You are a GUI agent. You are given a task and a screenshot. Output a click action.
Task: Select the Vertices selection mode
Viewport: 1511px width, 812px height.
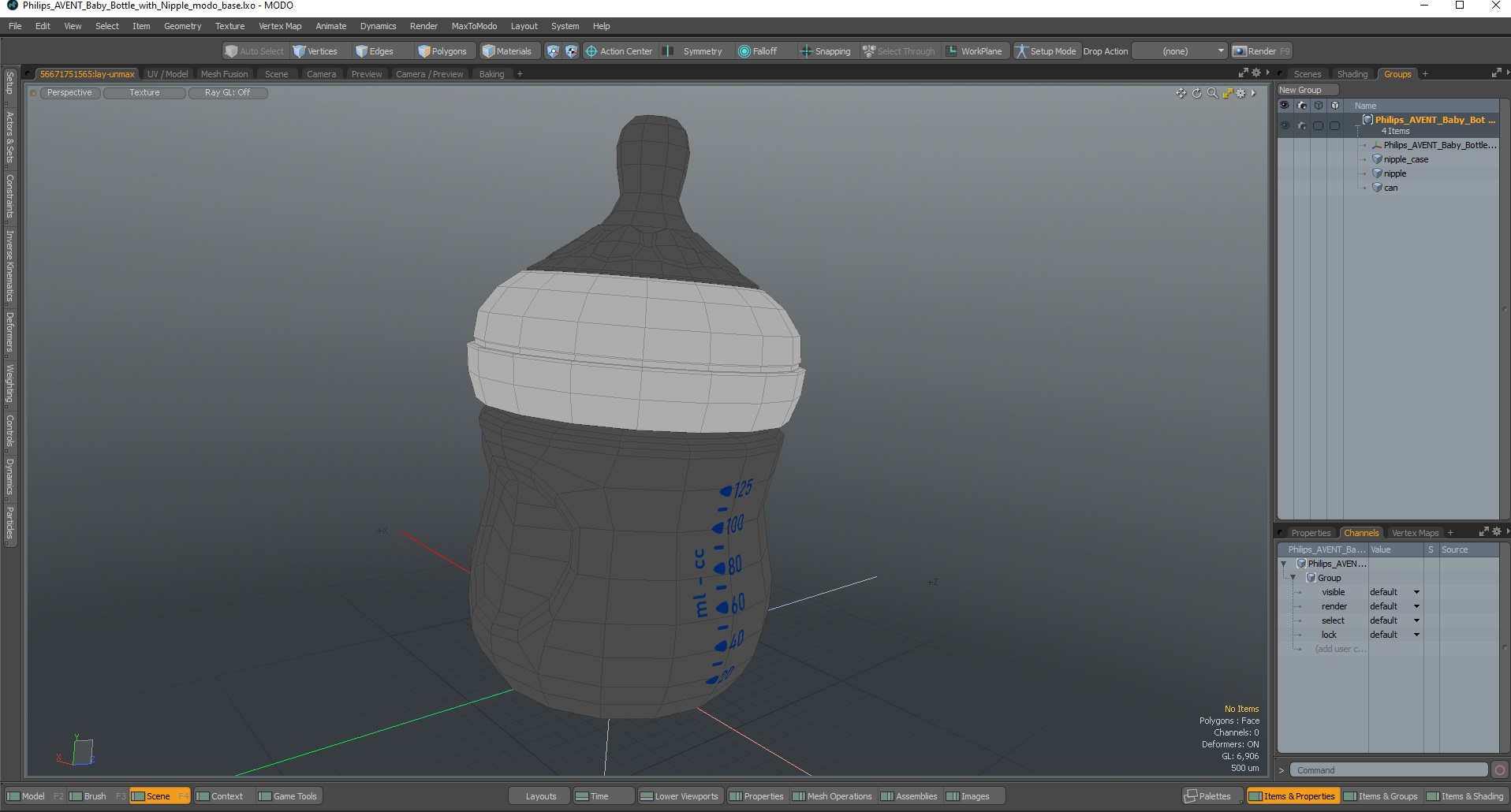coord(315,51)
